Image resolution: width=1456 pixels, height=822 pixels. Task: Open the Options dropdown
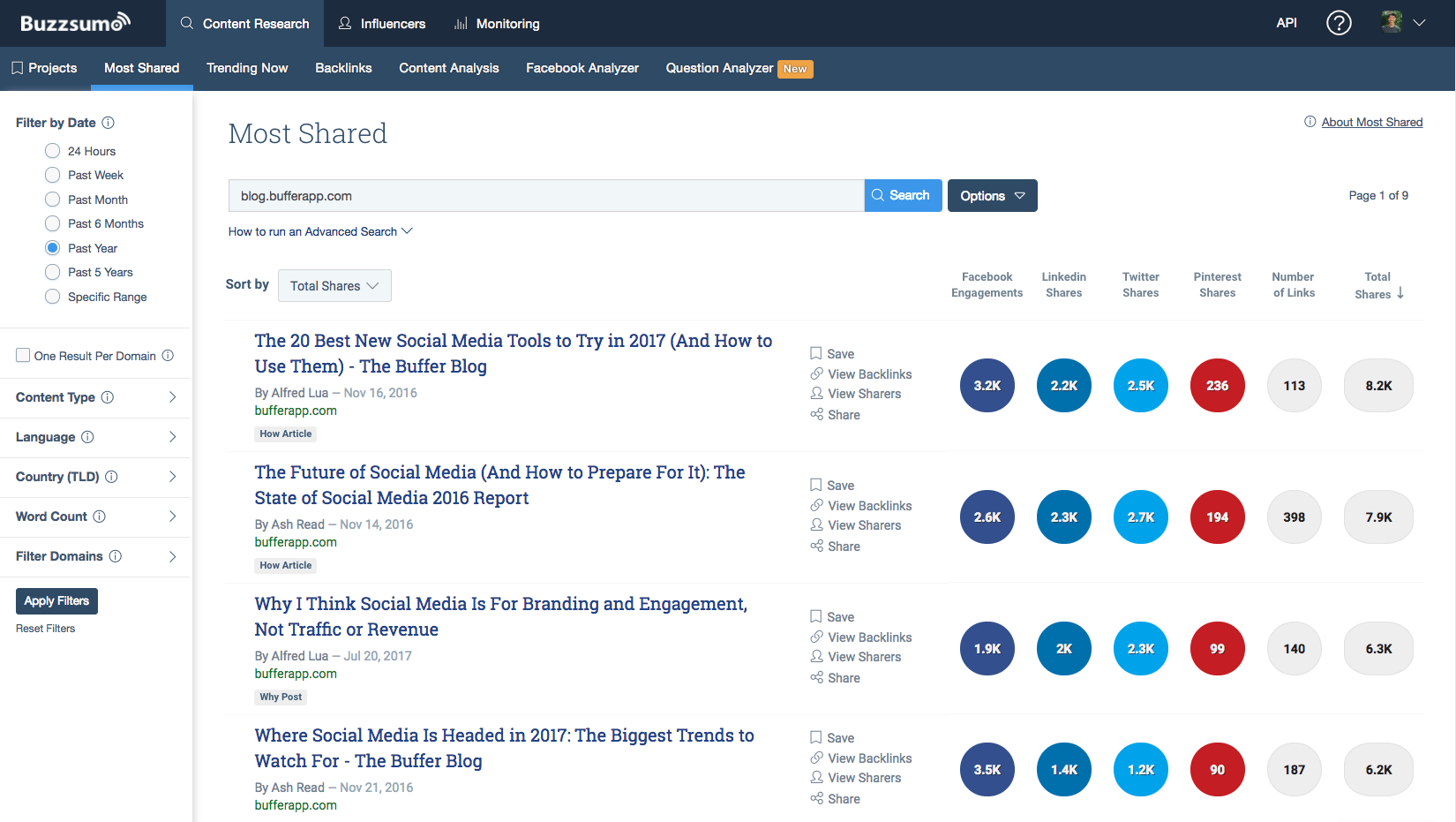point(992,195)
